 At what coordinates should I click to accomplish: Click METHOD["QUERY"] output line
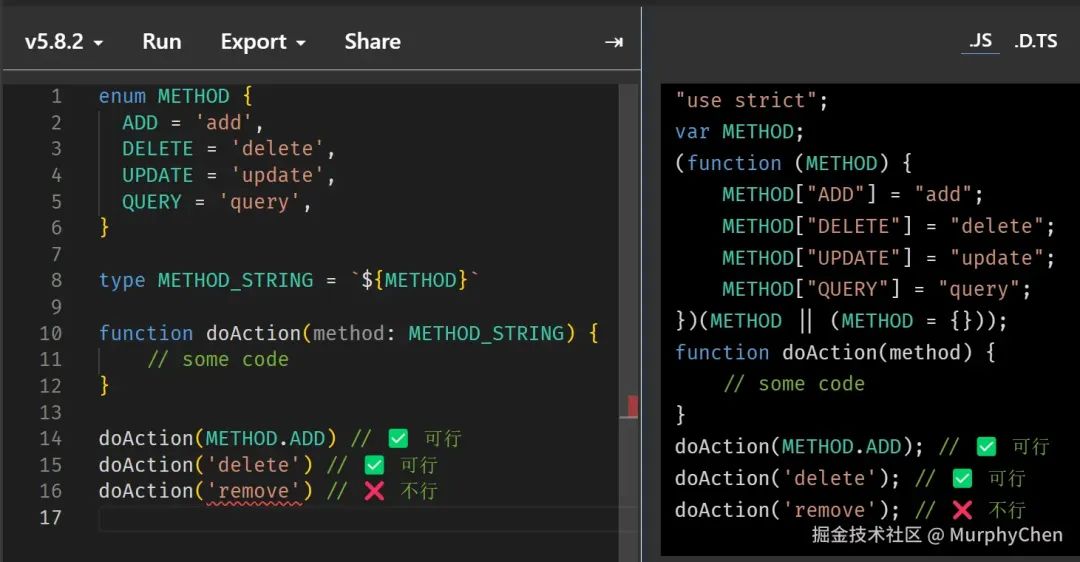pyautogui.click(x=876, y=289)
